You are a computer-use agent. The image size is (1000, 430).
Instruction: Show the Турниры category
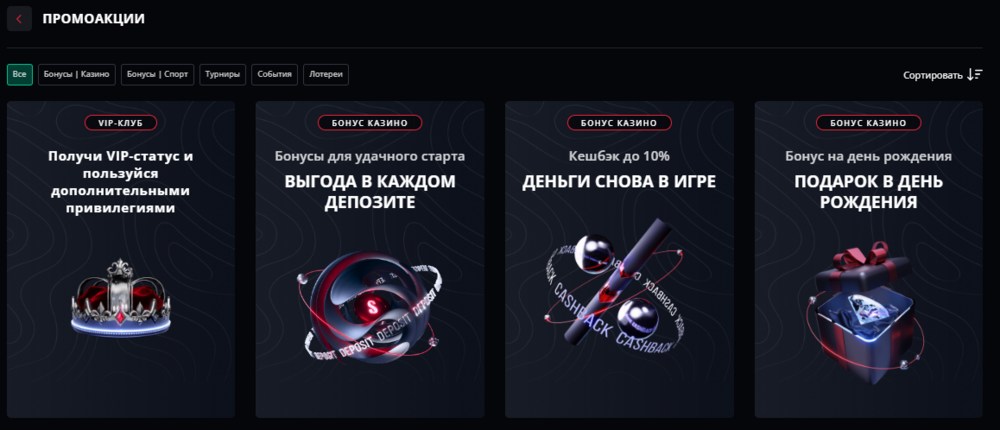223,75
